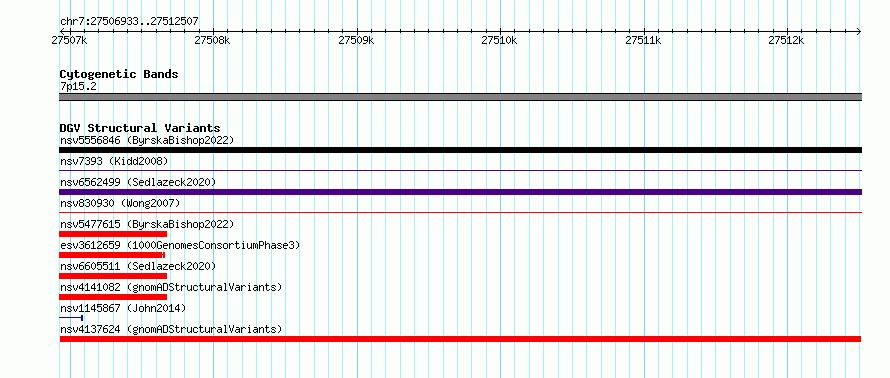This screenshot has height=378, width=890.
Task: Open variant label nsv830930 (Wong2007)
Action: (x=120, y=203)
